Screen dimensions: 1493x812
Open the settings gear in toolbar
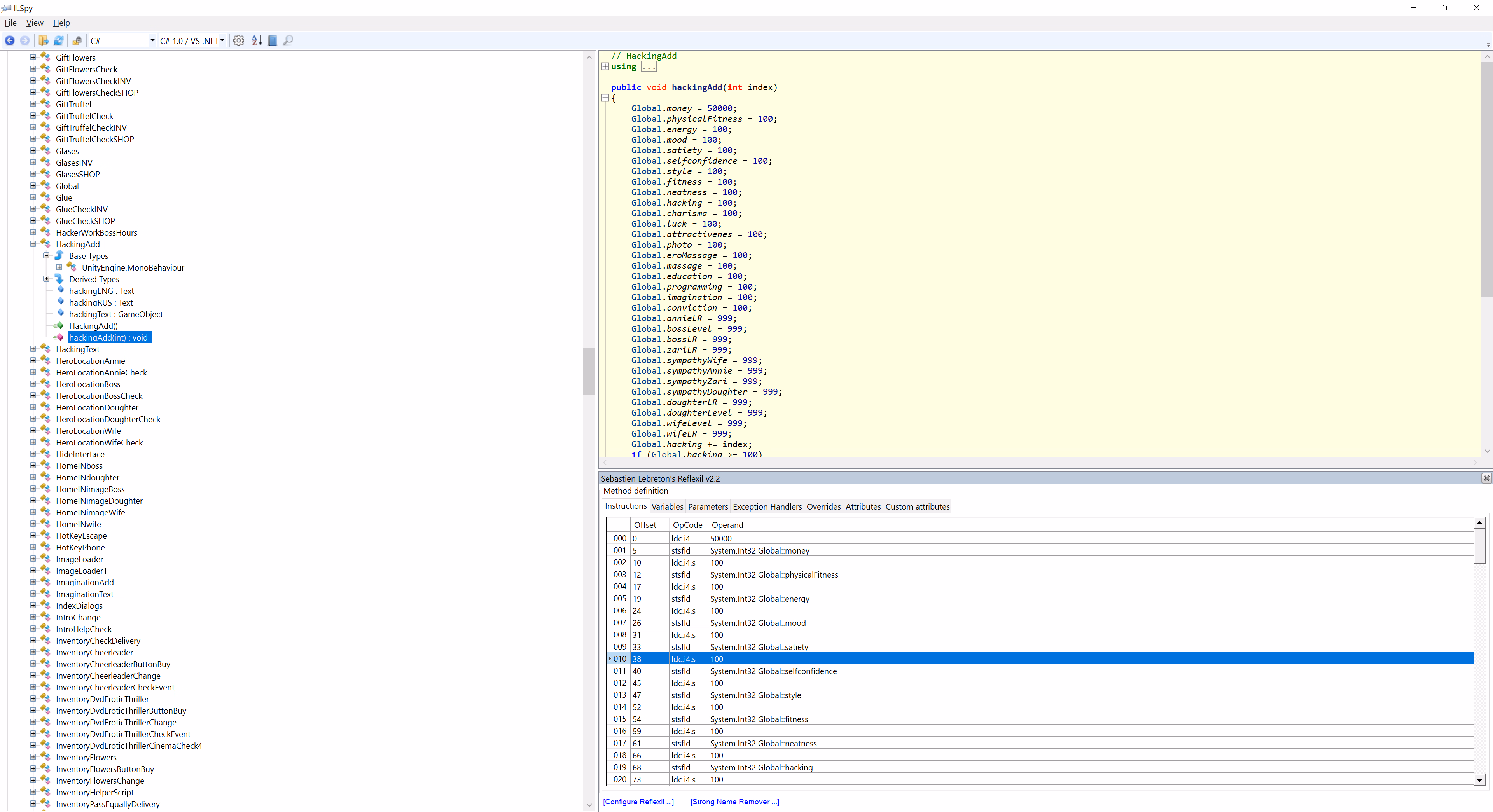pos(238,40)
